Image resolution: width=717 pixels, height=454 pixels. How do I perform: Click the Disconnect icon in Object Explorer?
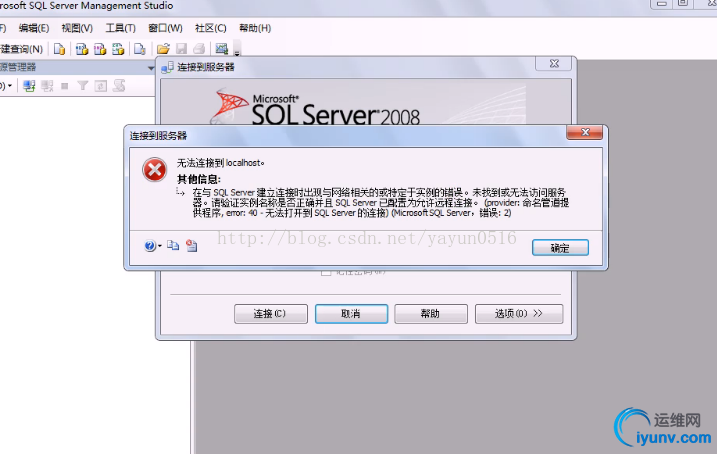tap(47, 86)
